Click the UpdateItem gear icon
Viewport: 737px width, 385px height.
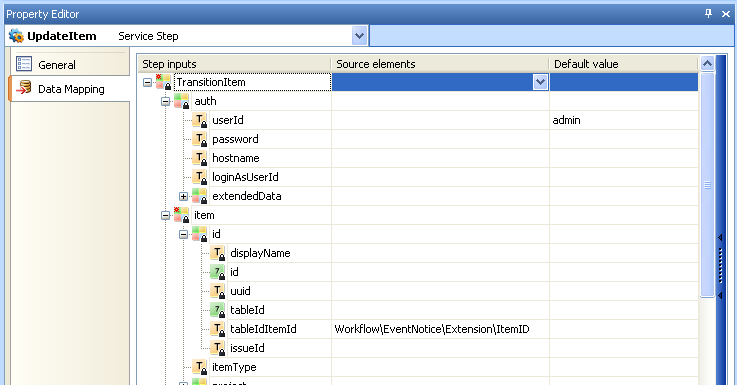[x=16, y=36]
